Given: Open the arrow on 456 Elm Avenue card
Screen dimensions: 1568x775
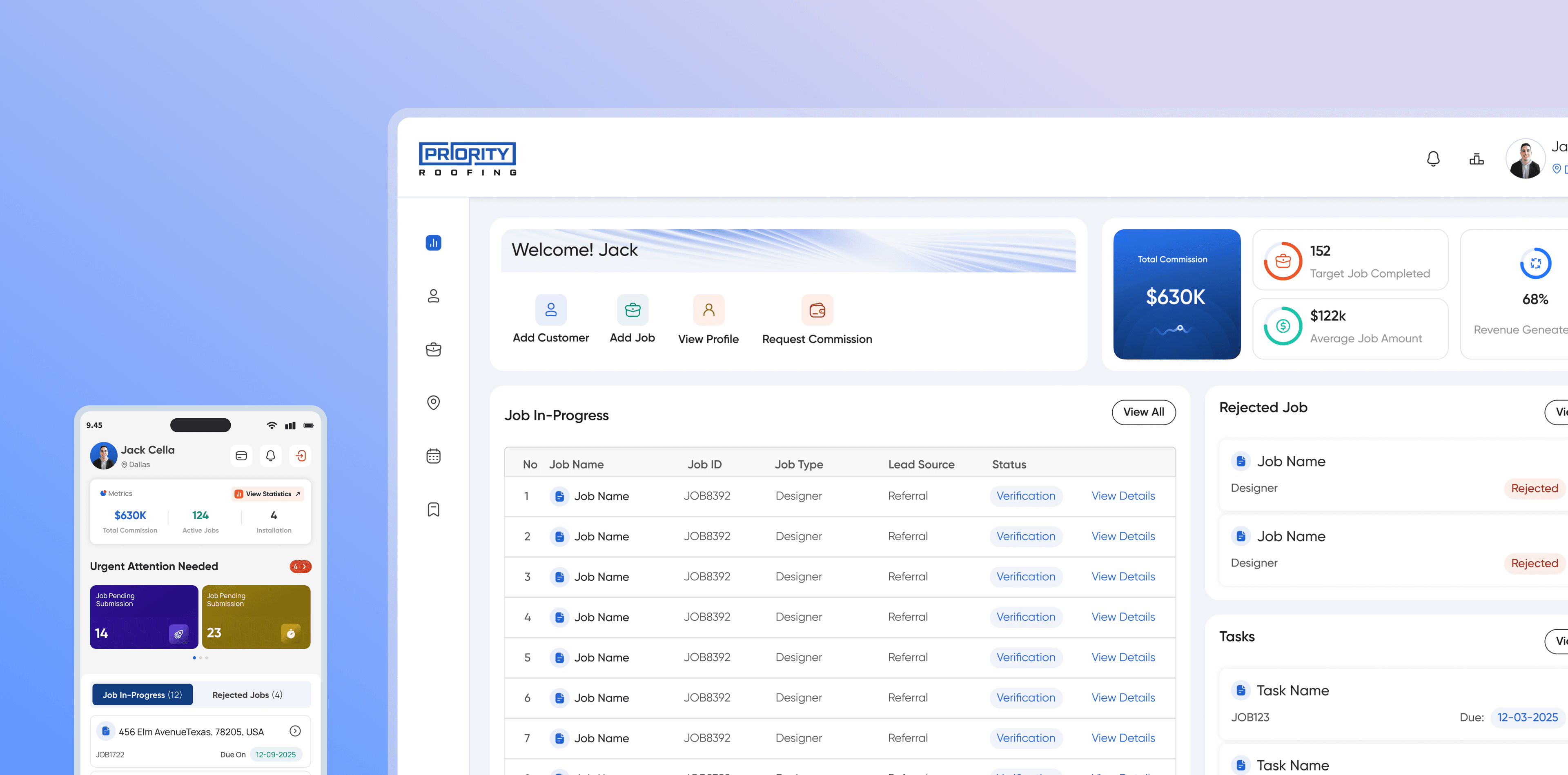Looking at the screenshot, I should (295, 731).
